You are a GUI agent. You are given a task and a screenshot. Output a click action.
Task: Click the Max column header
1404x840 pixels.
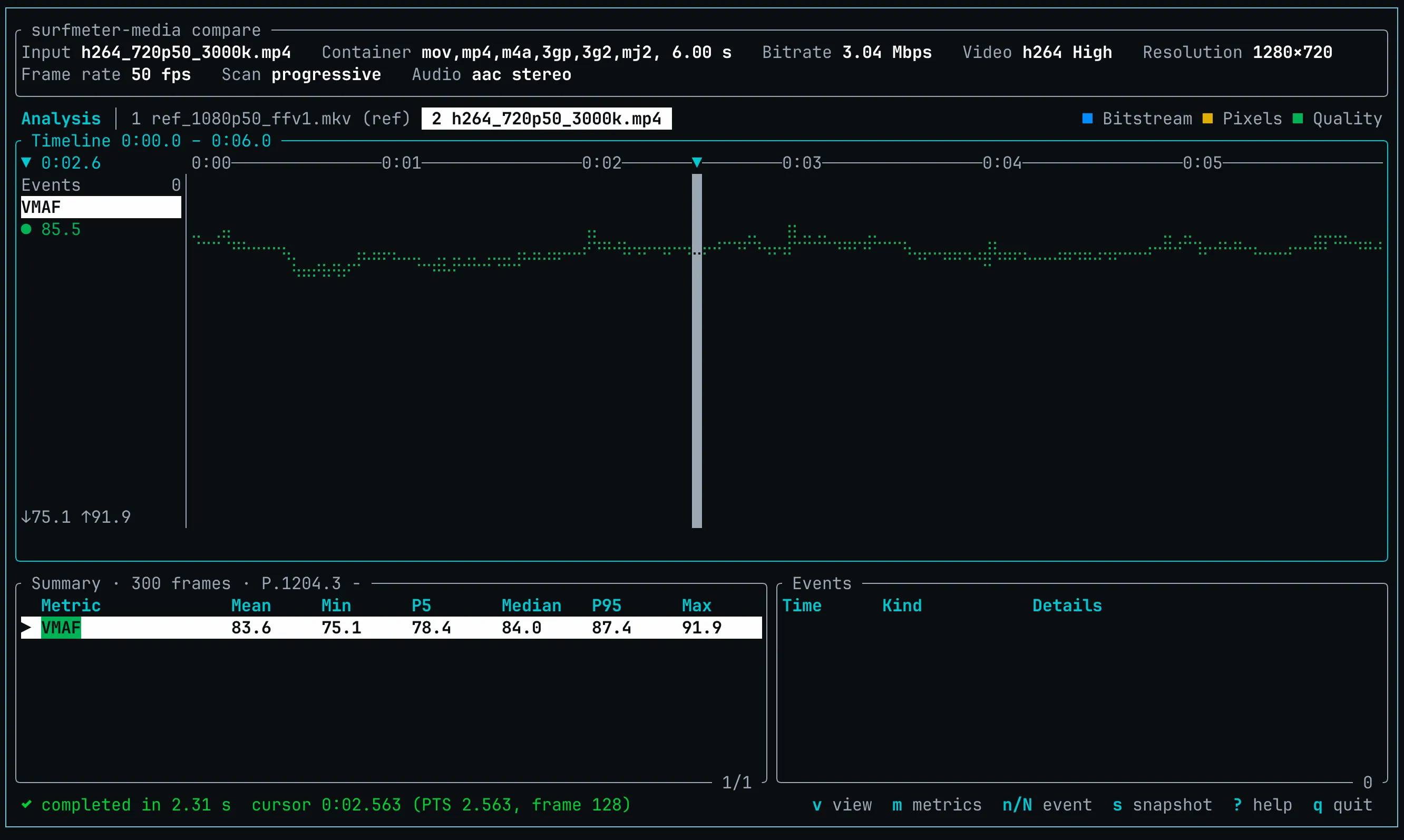[696, 605]
